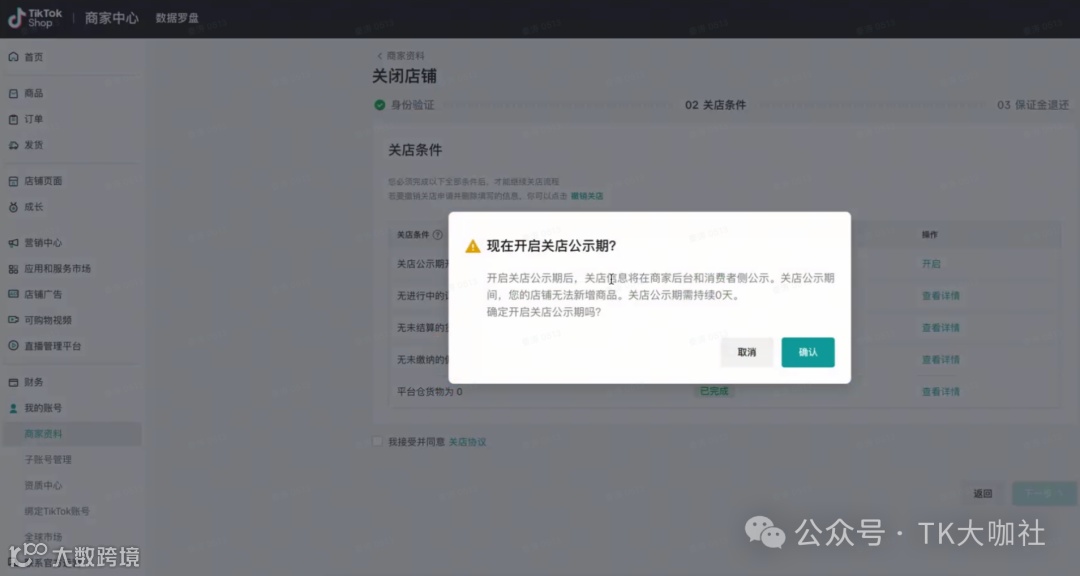Open the 应用和服务市场 icon in sidebar
Viewport: 1080px width, 576px height.
13,269
